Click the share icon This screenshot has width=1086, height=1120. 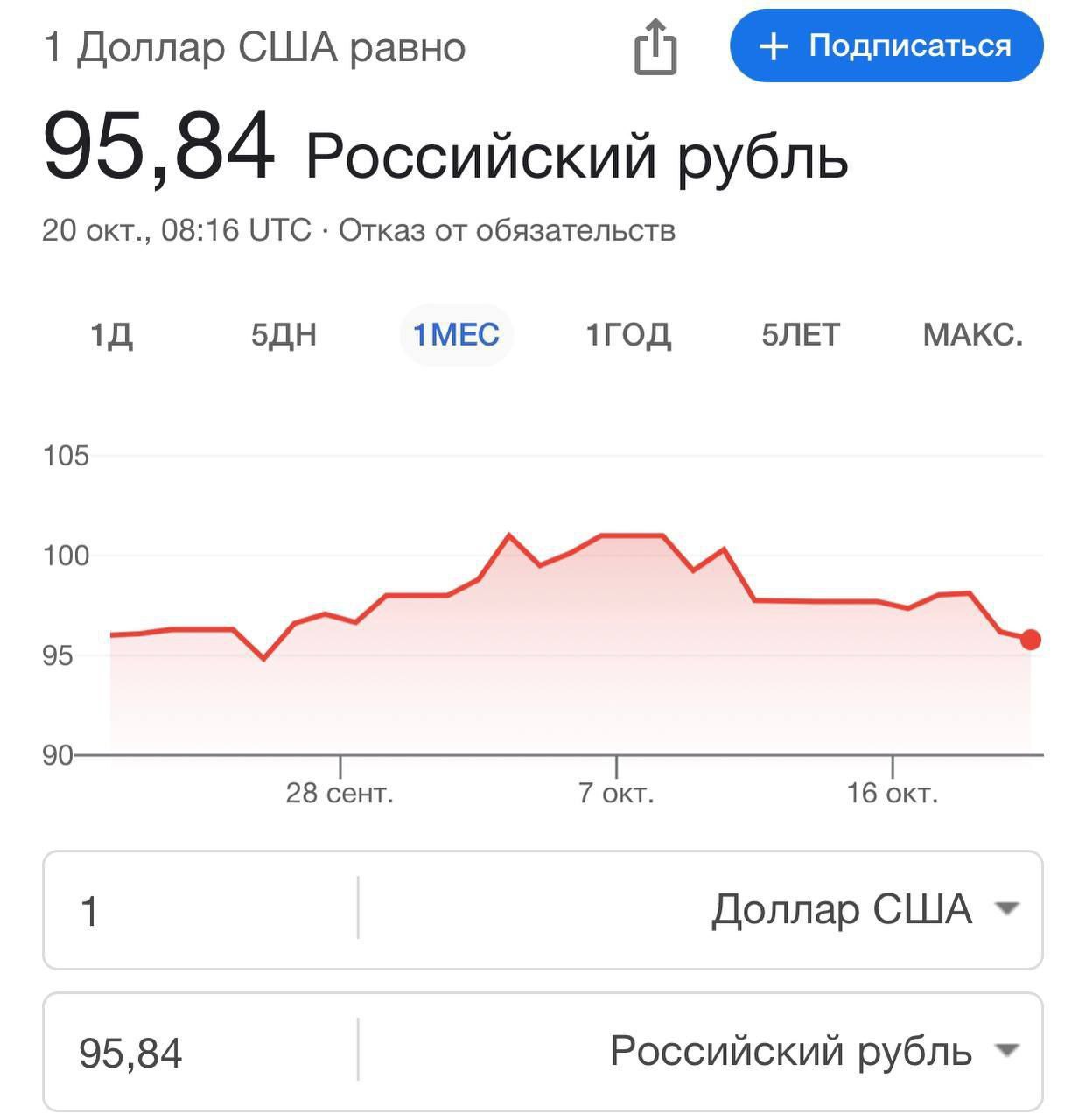[655, 47]
